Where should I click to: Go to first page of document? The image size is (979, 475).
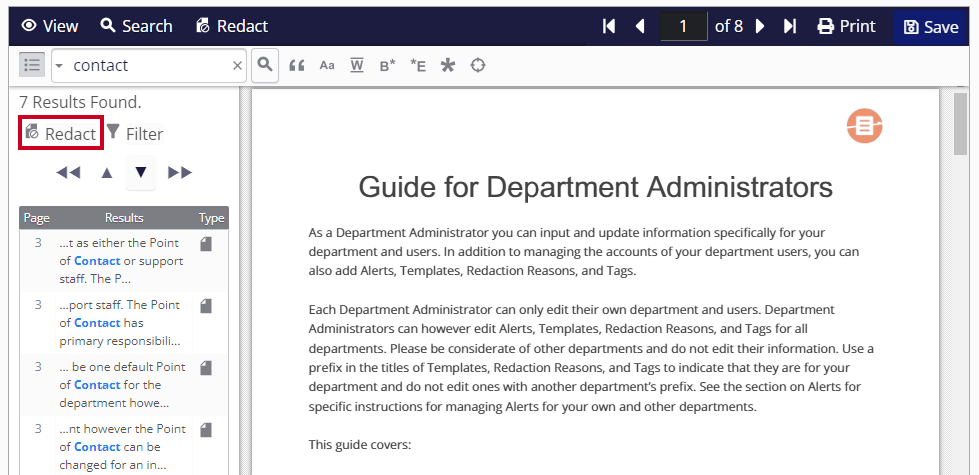[x=609, y=26]
